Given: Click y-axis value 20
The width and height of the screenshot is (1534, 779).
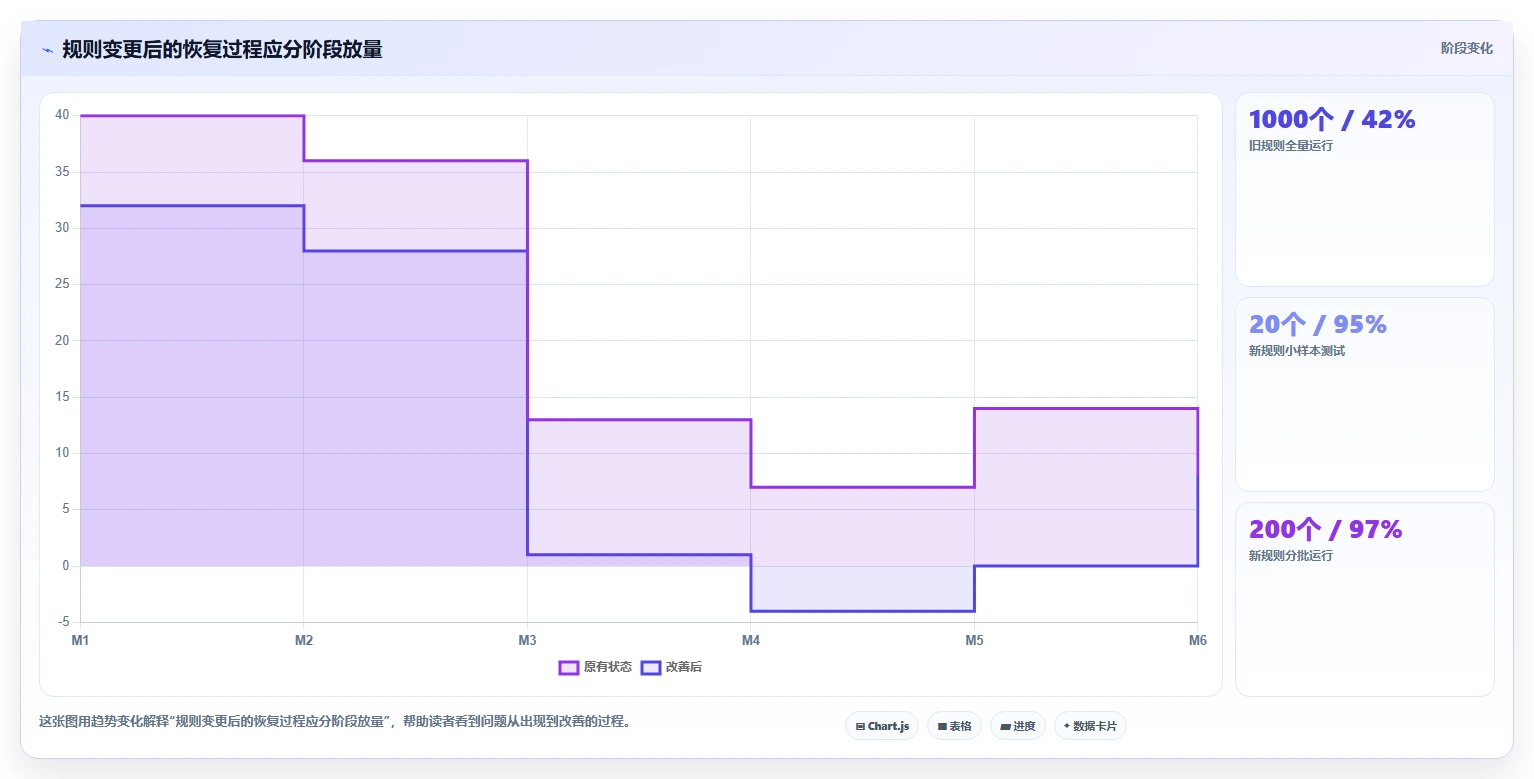Looking at the screenshot, I should pos(62,340).
